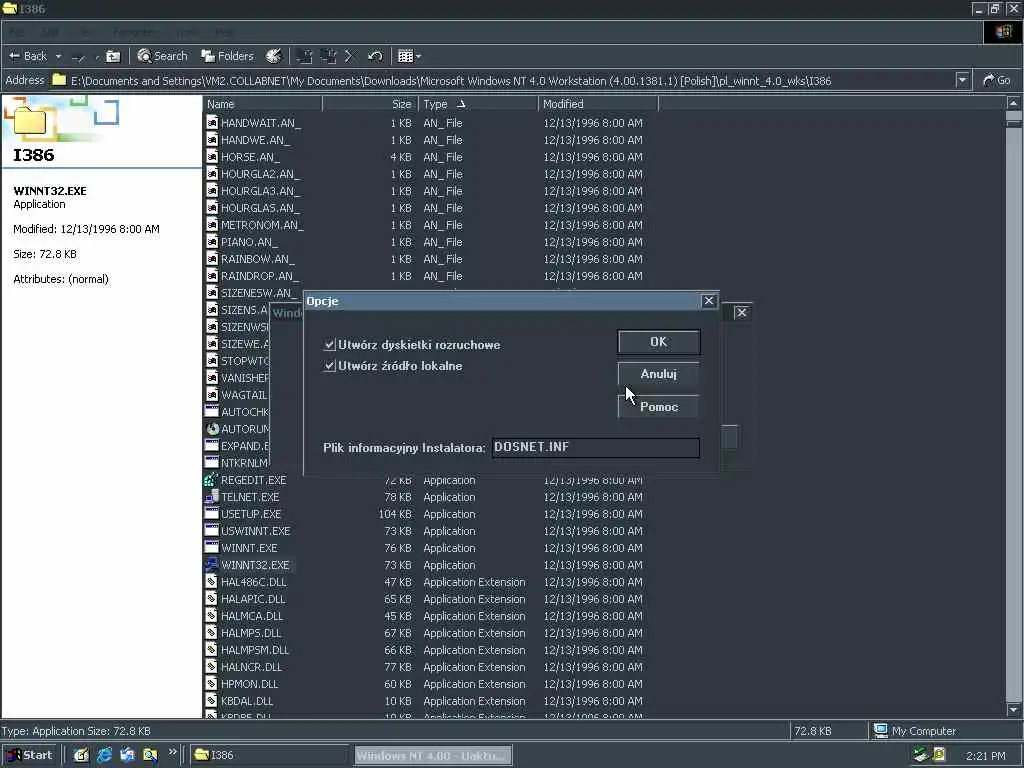Click the Views toolbar icon

pos(405,57)
